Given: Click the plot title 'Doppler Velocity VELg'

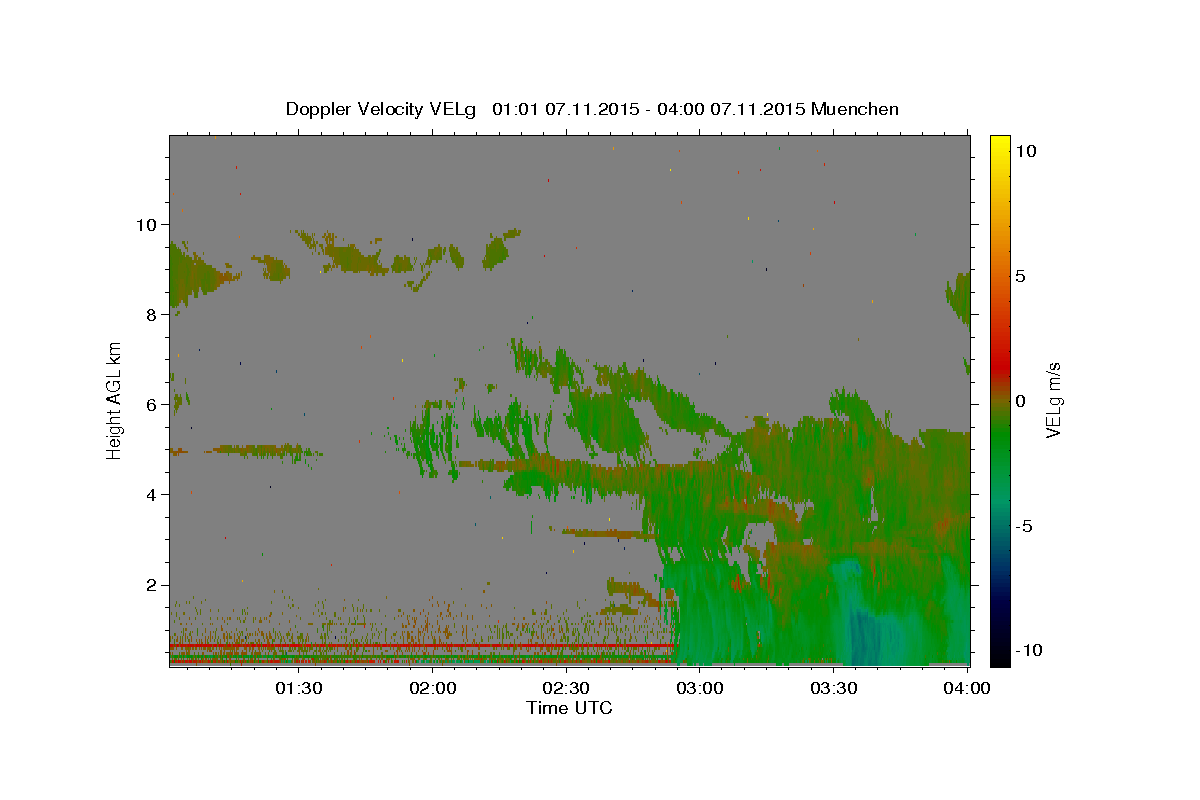Looking at the screenshot, I should tap(383, 109).
